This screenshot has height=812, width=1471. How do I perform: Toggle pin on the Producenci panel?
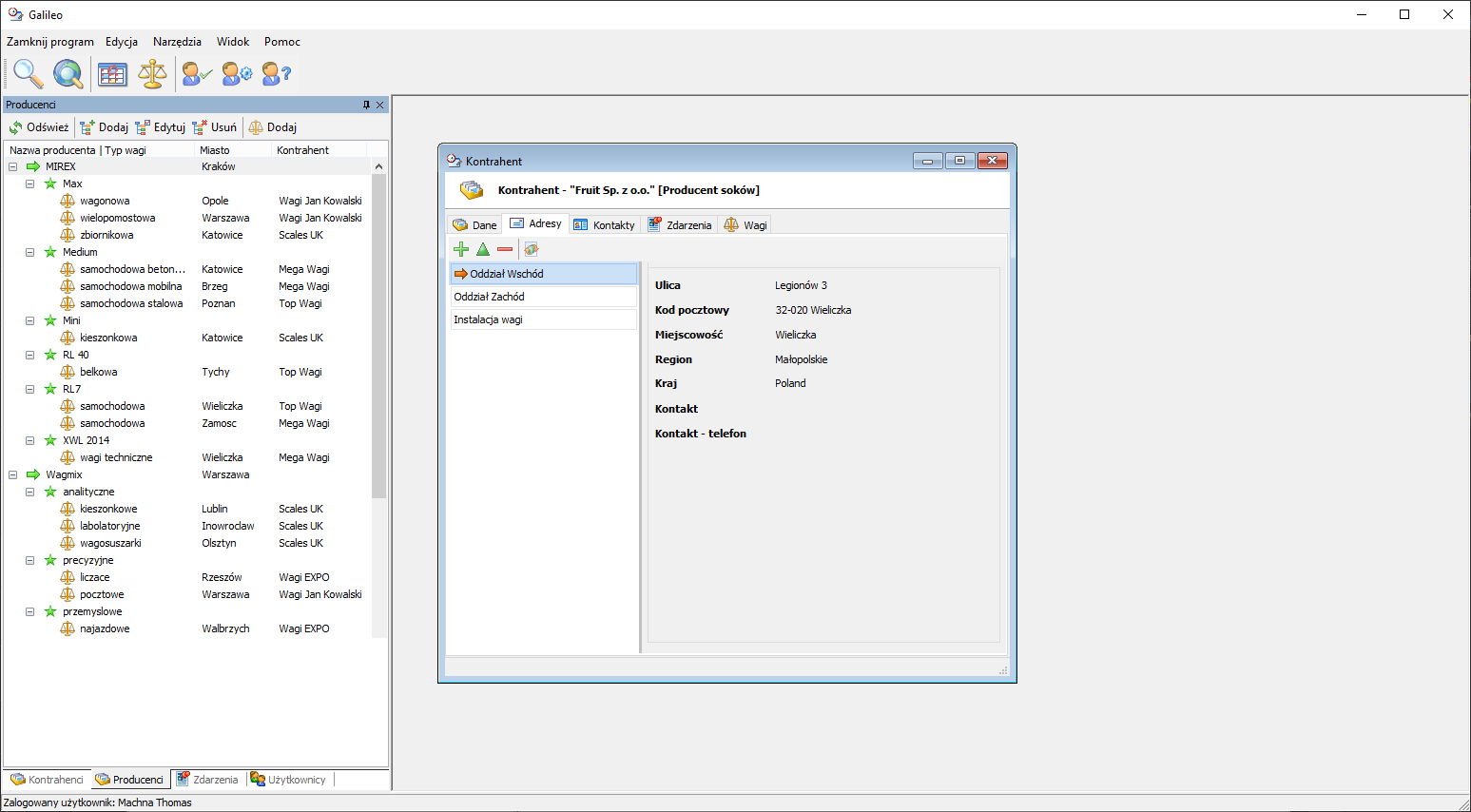(x=366, y=105)
